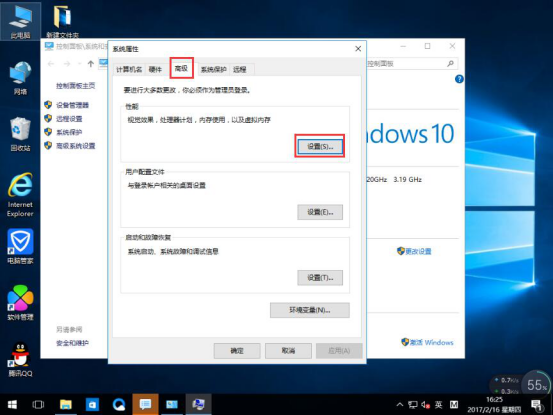Viewport: 553px width, 415px height.
Task: Select the System Properties taskbar item
Action: [199, 404]
